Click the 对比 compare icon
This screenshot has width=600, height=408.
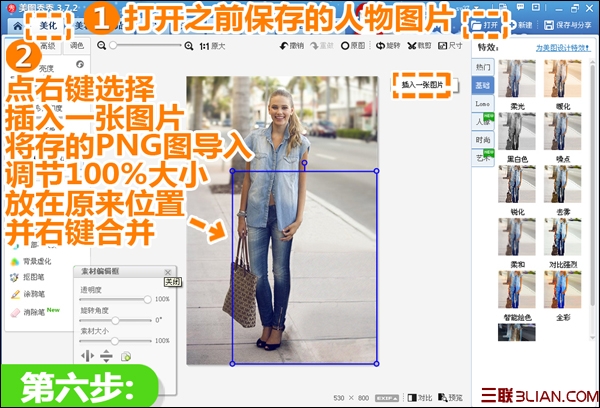pos(420,398)
